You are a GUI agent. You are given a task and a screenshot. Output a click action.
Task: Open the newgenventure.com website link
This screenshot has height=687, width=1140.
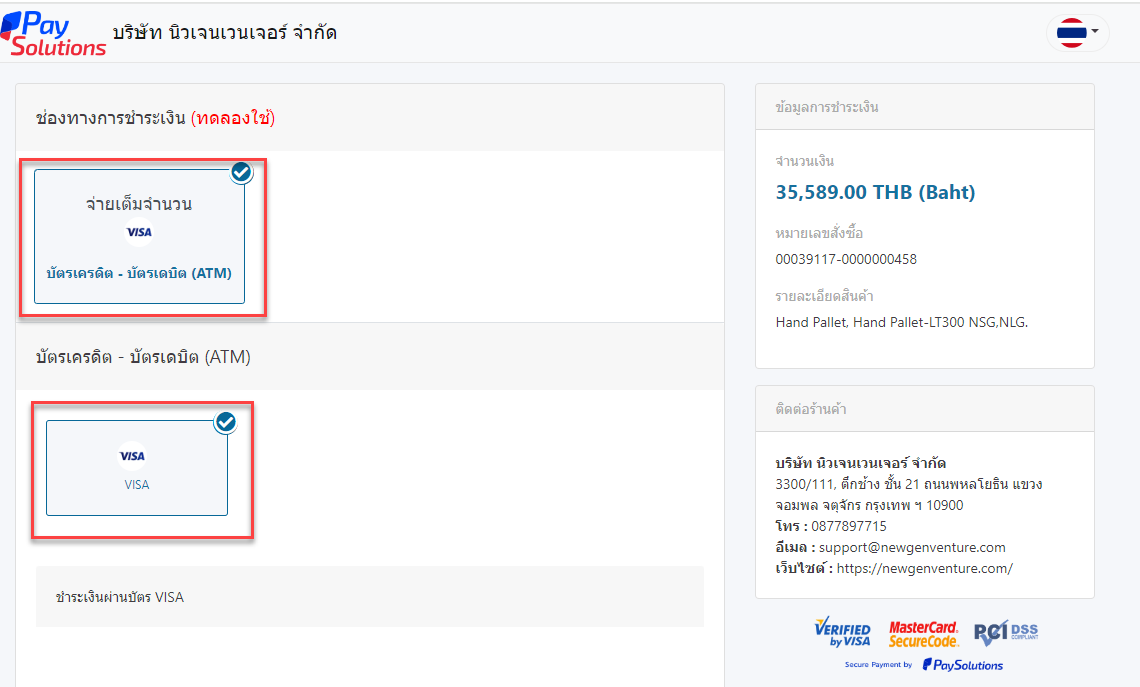[925, 568]
